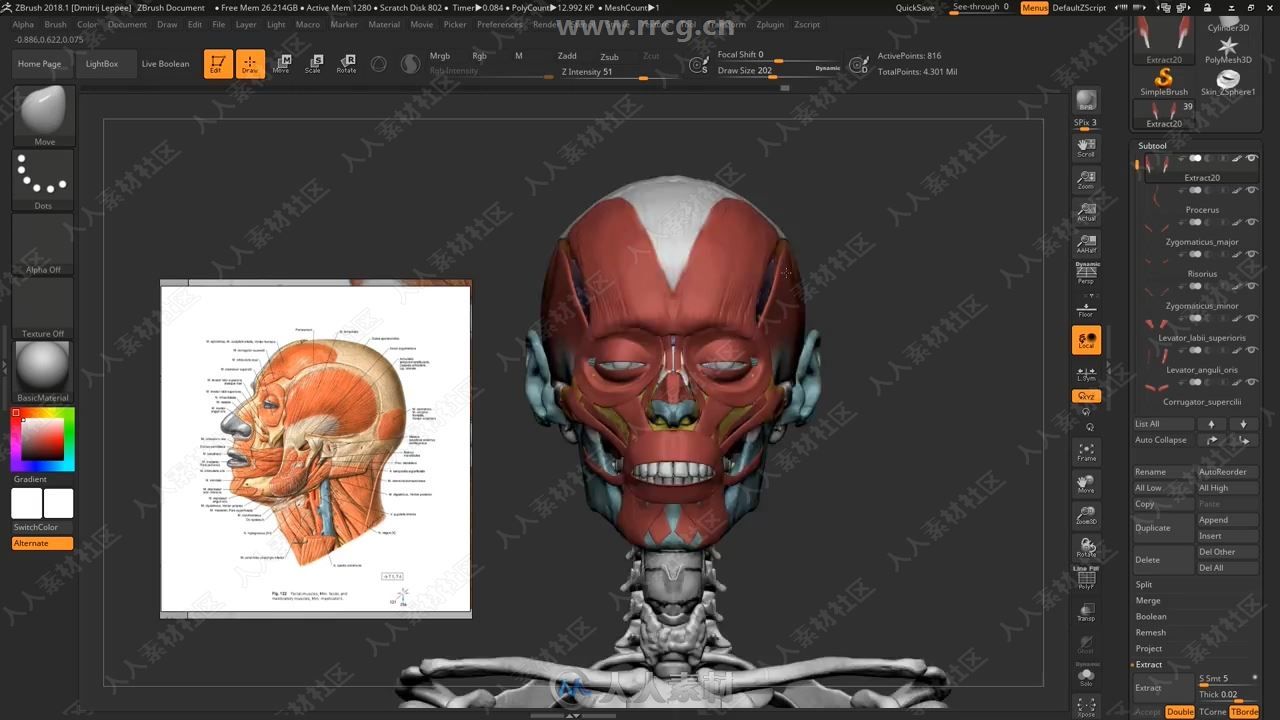This screenshot has height=720, width=1280.
Task: Open the Preferences menu
Action: point(499,24)
